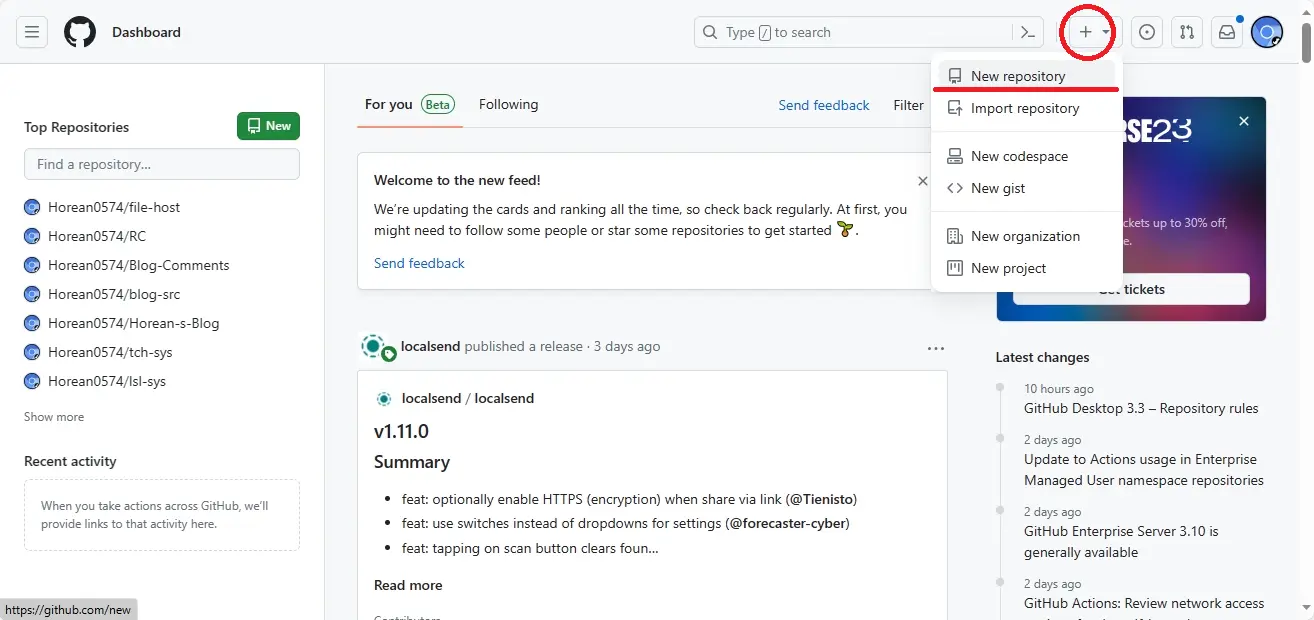
Task: Open the Horean0574/blog-src repository
Action: [x=114, y=294]
